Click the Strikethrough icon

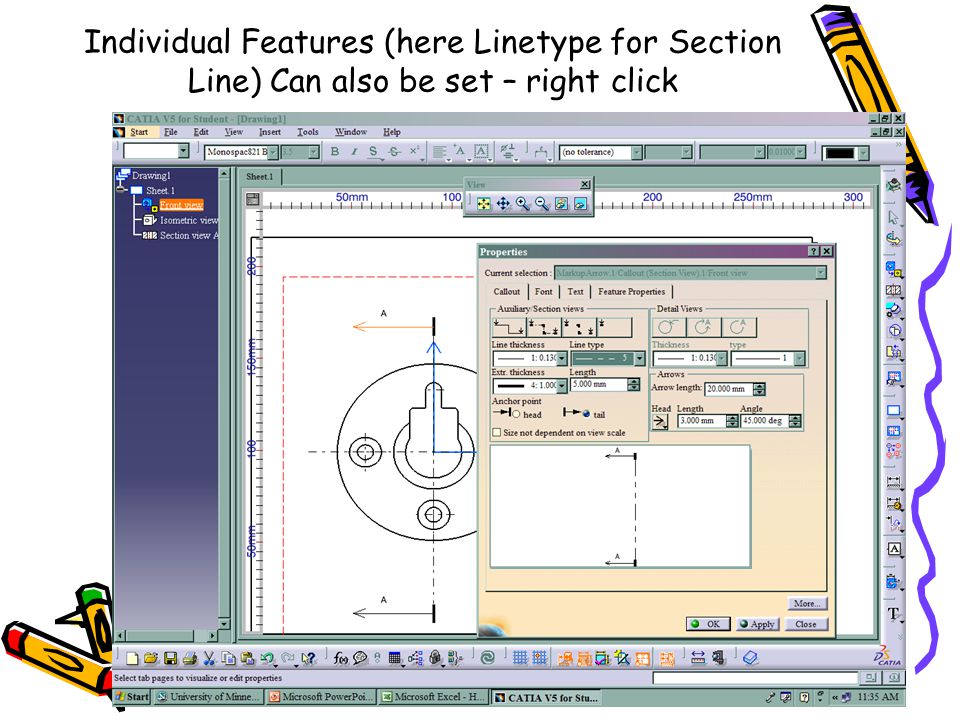[395, 151]
